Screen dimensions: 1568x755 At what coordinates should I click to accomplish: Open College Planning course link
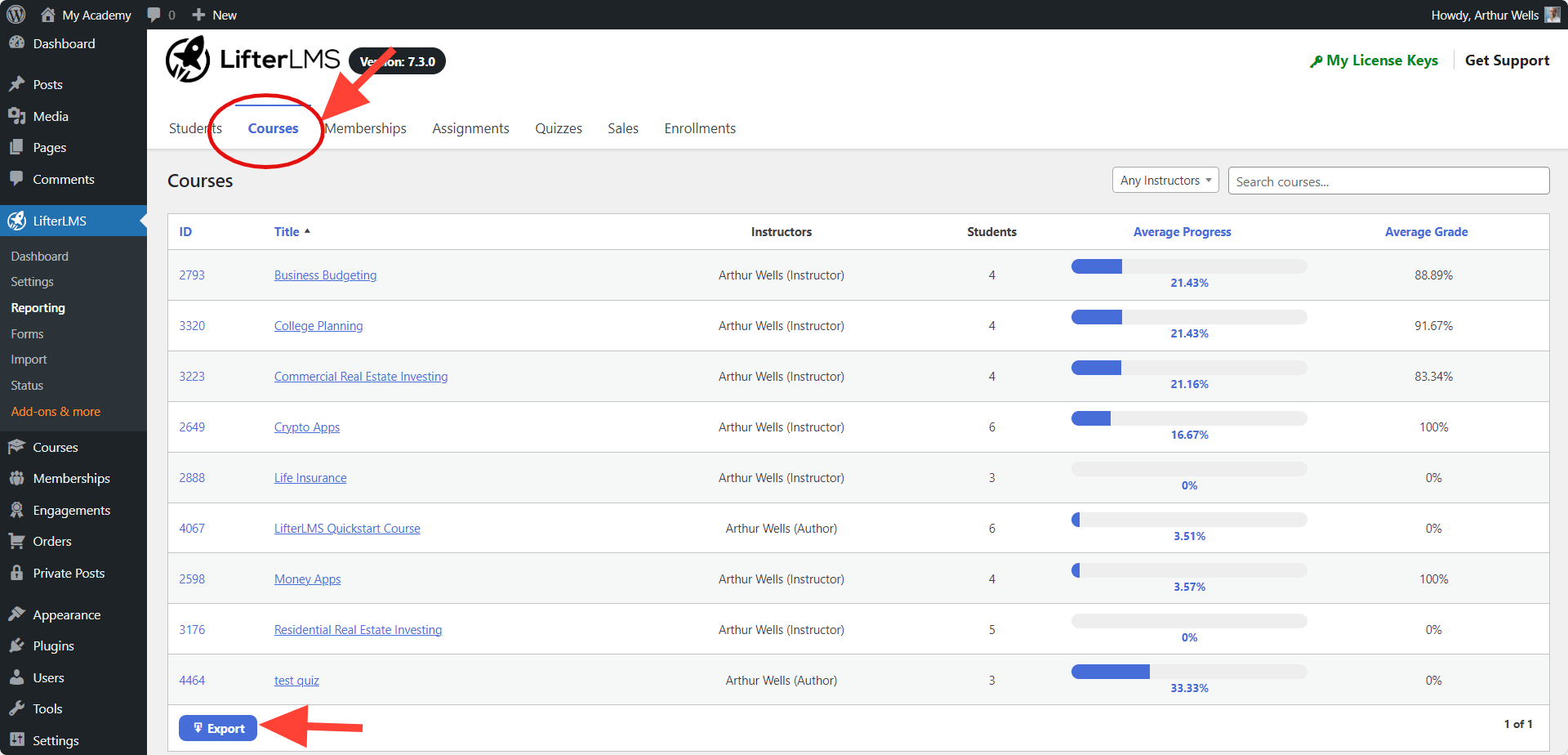coord(318,326)
